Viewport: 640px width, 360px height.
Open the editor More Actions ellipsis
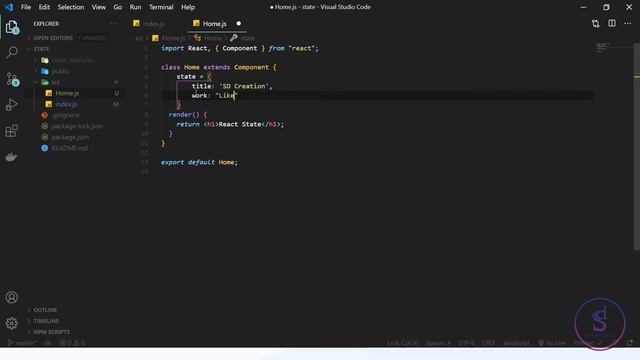point(628,23)
